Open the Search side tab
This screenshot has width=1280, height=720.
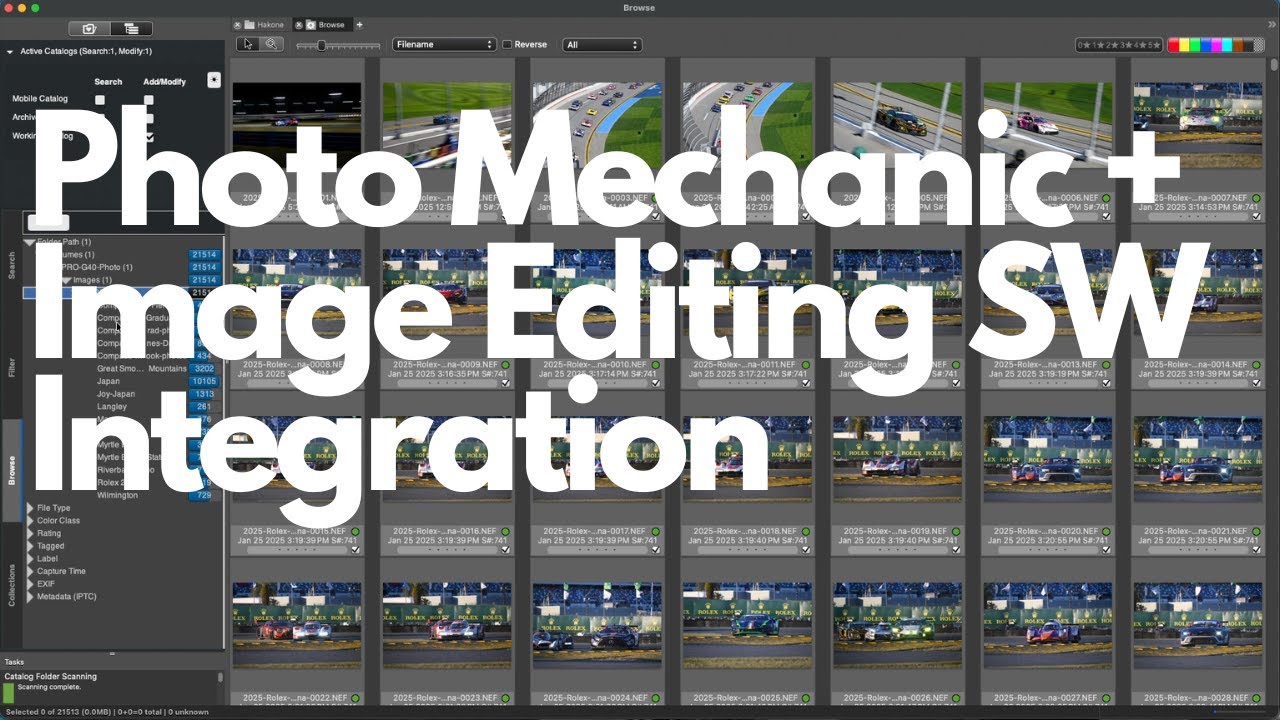click(12, 265)
